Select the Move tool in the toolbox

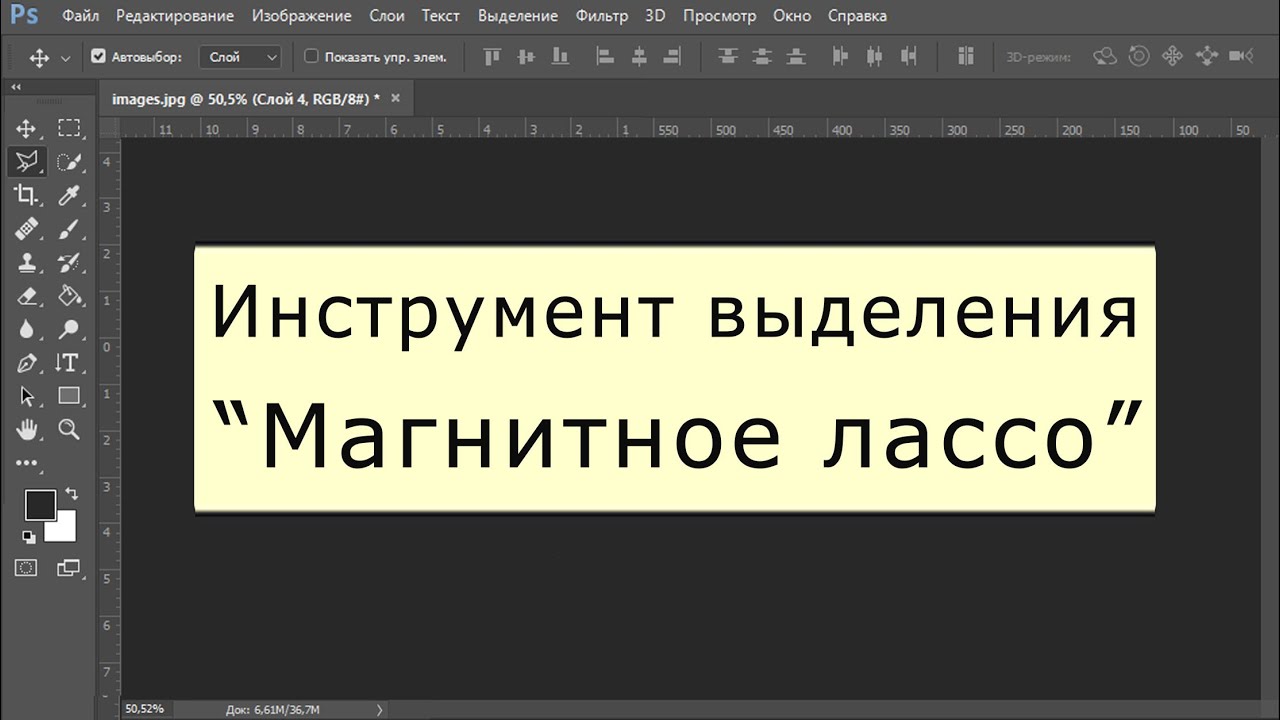tap(26, 128)
